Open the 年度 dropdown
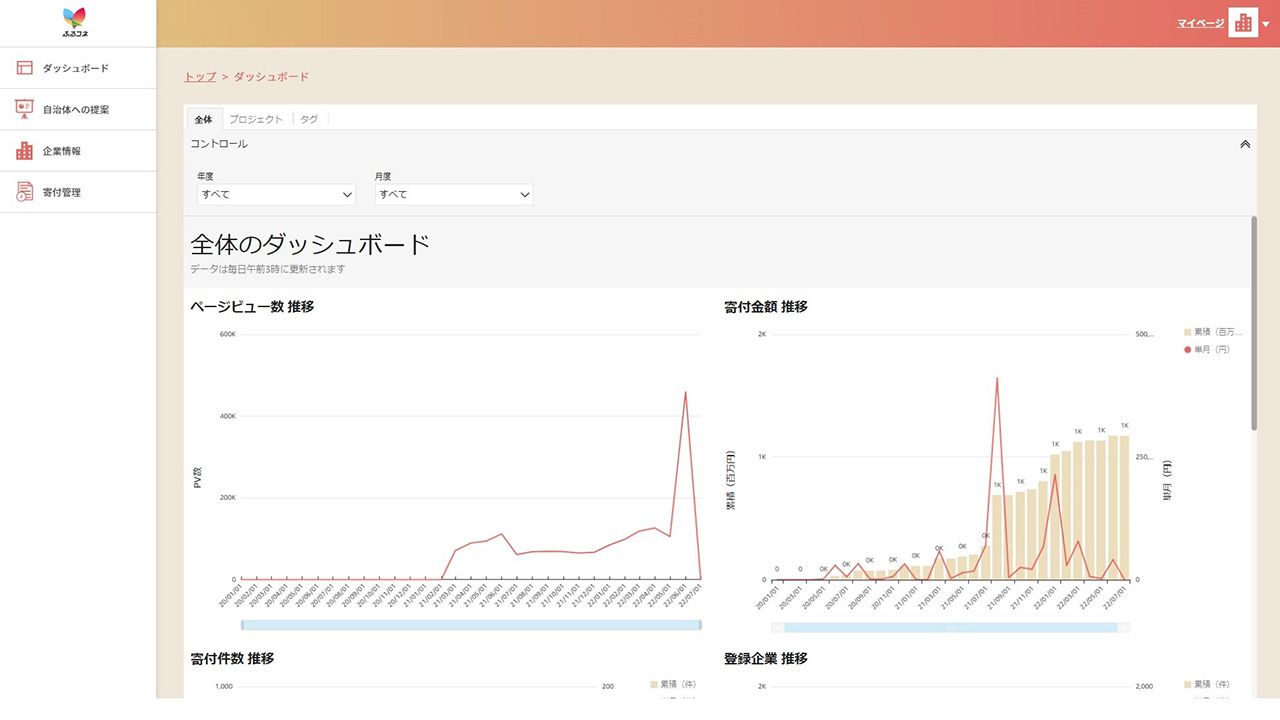Viewport: 1280px width, 720px height. click(x=277, y=195)
